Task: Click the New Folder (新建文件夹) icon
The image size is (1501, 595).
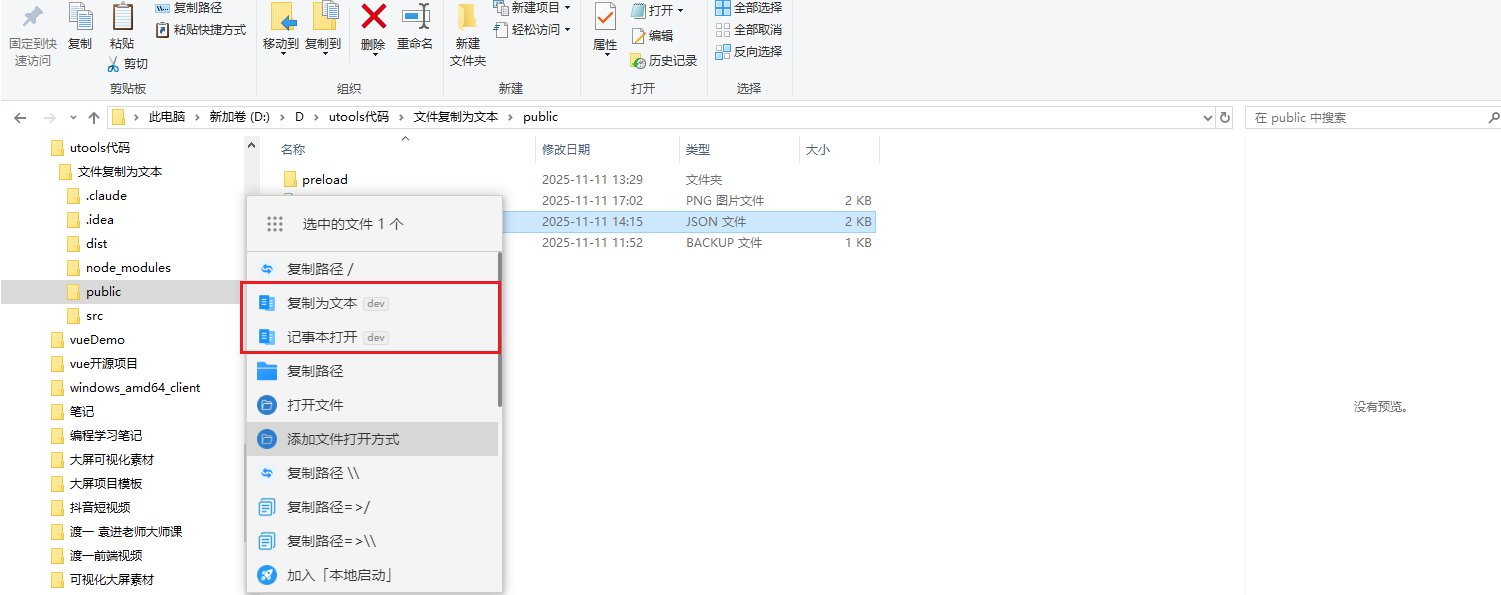Action: tap(467, 18)
